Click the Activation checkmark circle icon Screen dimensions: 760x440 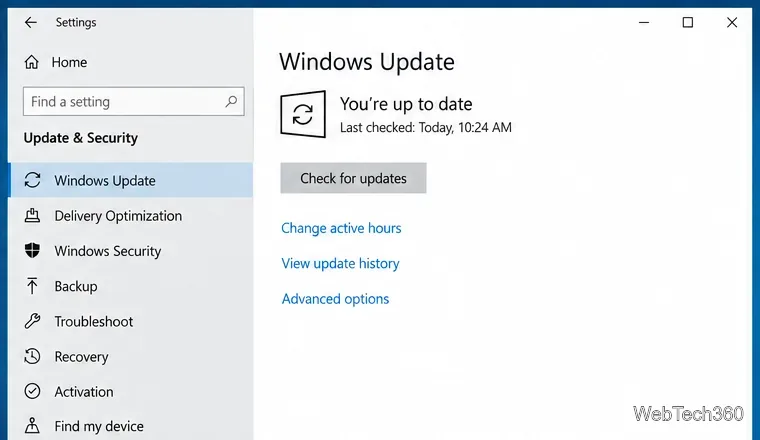(32, 391)
